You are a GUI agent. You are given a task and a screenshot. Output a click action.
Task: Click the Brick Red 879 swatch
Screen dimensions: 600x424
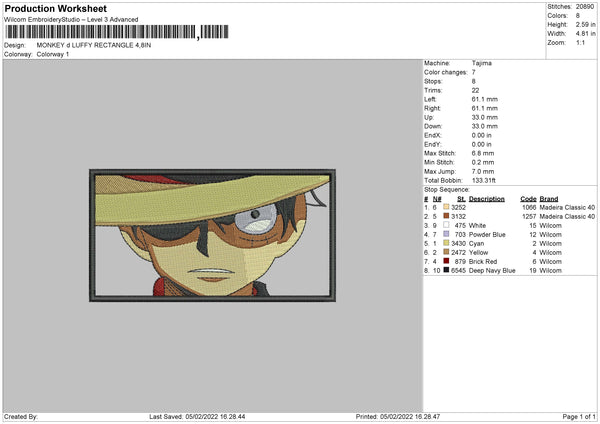(446, 261)
